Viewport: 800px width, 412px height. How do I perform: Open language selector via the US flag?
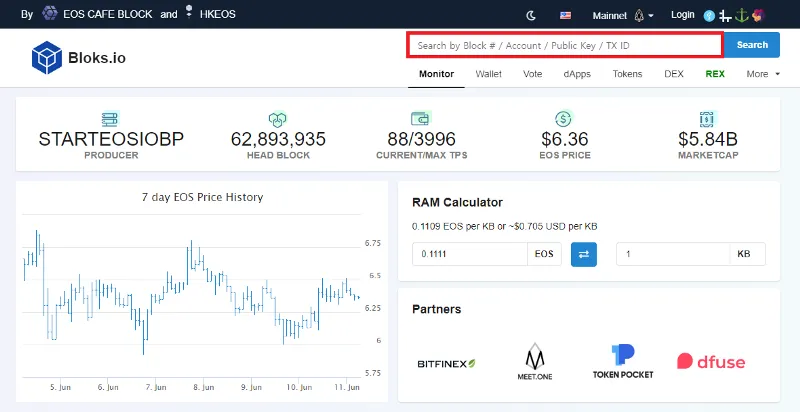565,15
